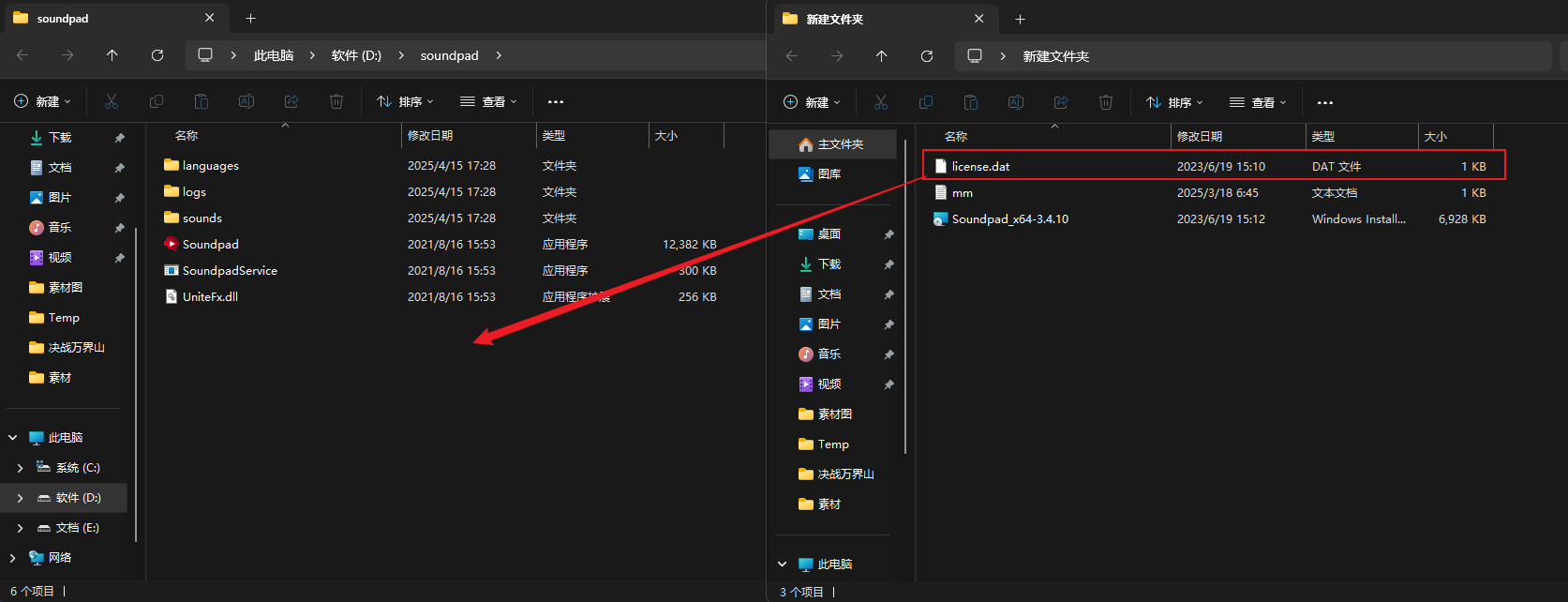Open the 查看 dropdown in 新建文件夹 window
Image resolution: width=1568 pixels, height=602 pixels.
click(1258, 102)
